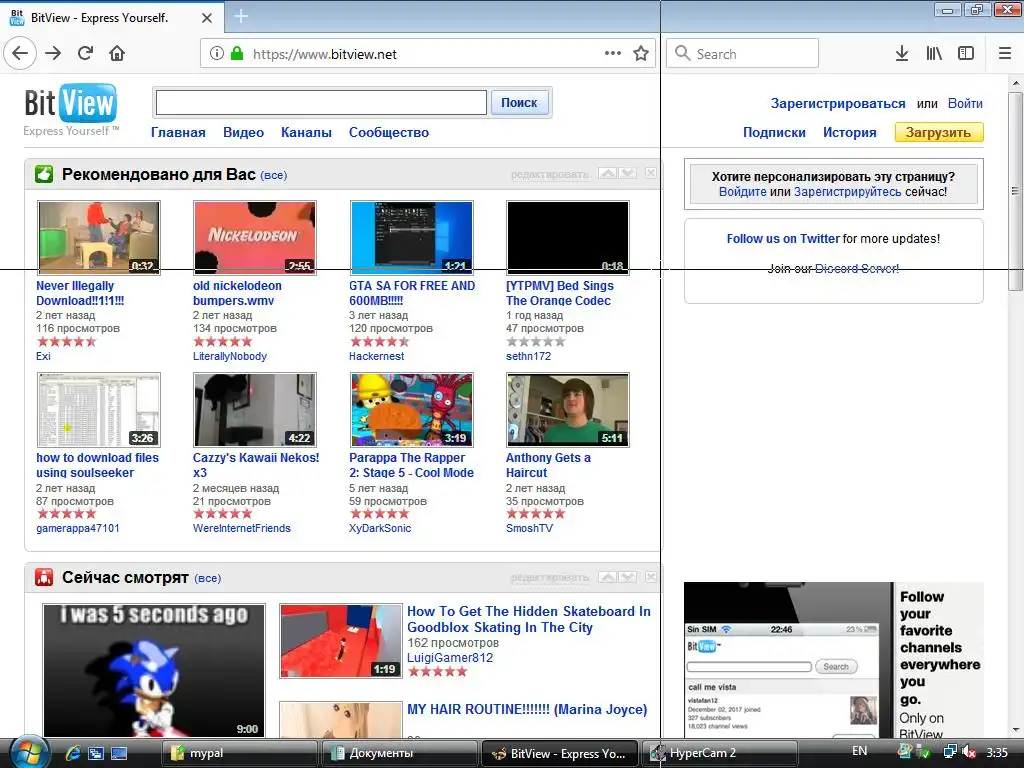Viewport: 1024px width, 768px height.
Task: Click Войдите link in personalization box
Action: tap(743, 192)
